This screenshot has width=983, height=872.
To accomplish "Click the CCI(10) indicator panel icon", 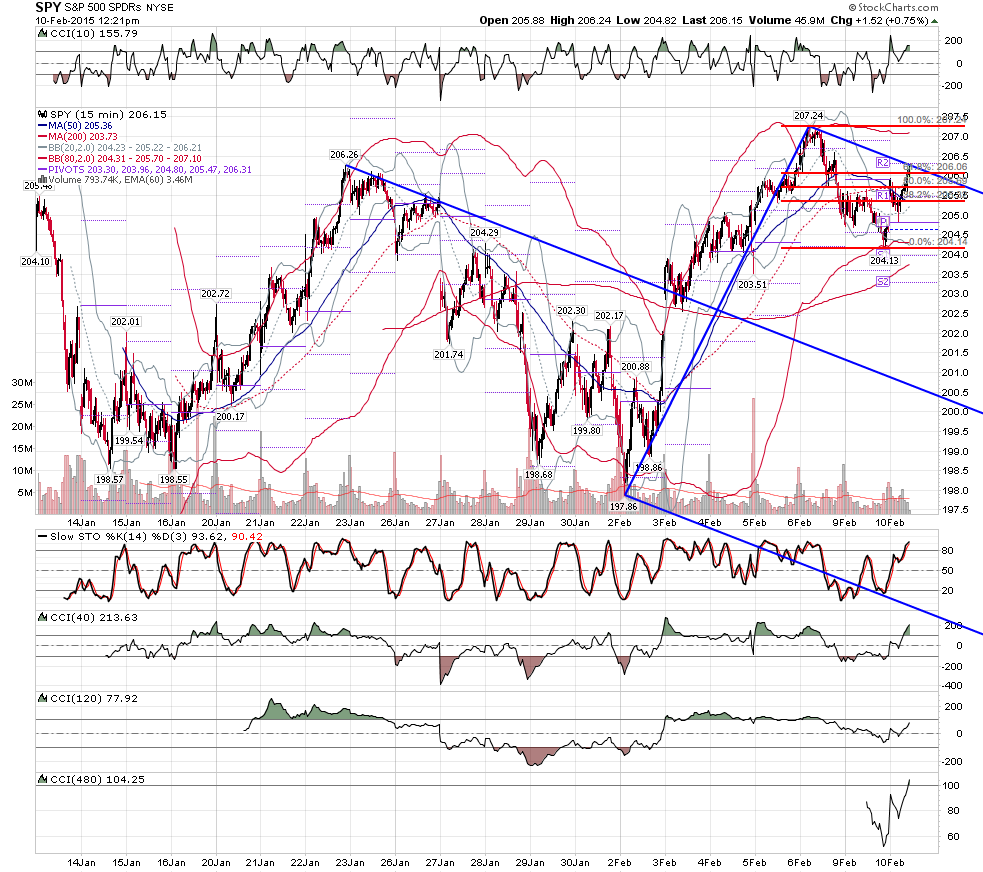I will pyautogui.click(x=43, y=33).
